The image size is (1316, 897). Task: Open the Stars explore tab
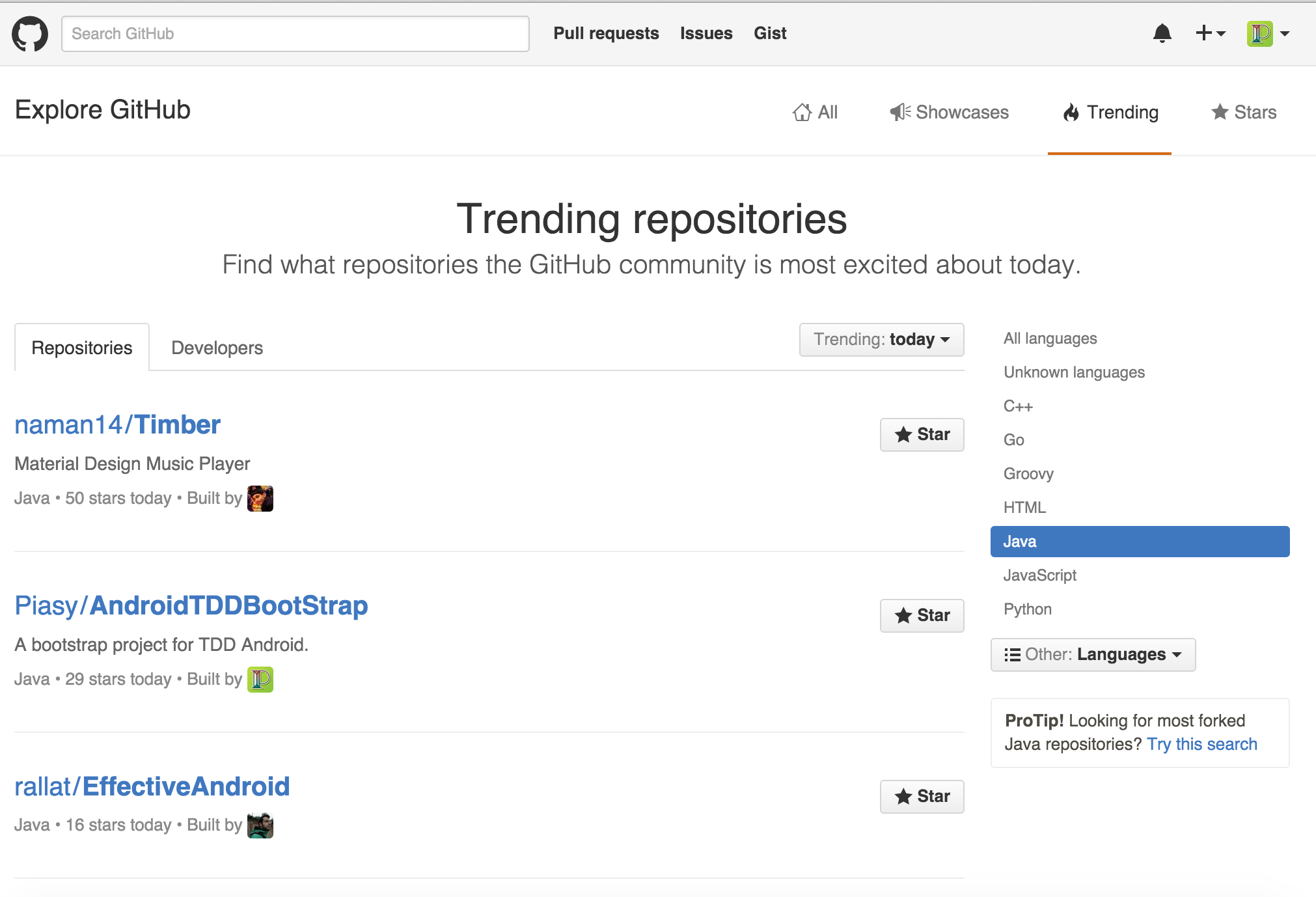(1244, 113)
